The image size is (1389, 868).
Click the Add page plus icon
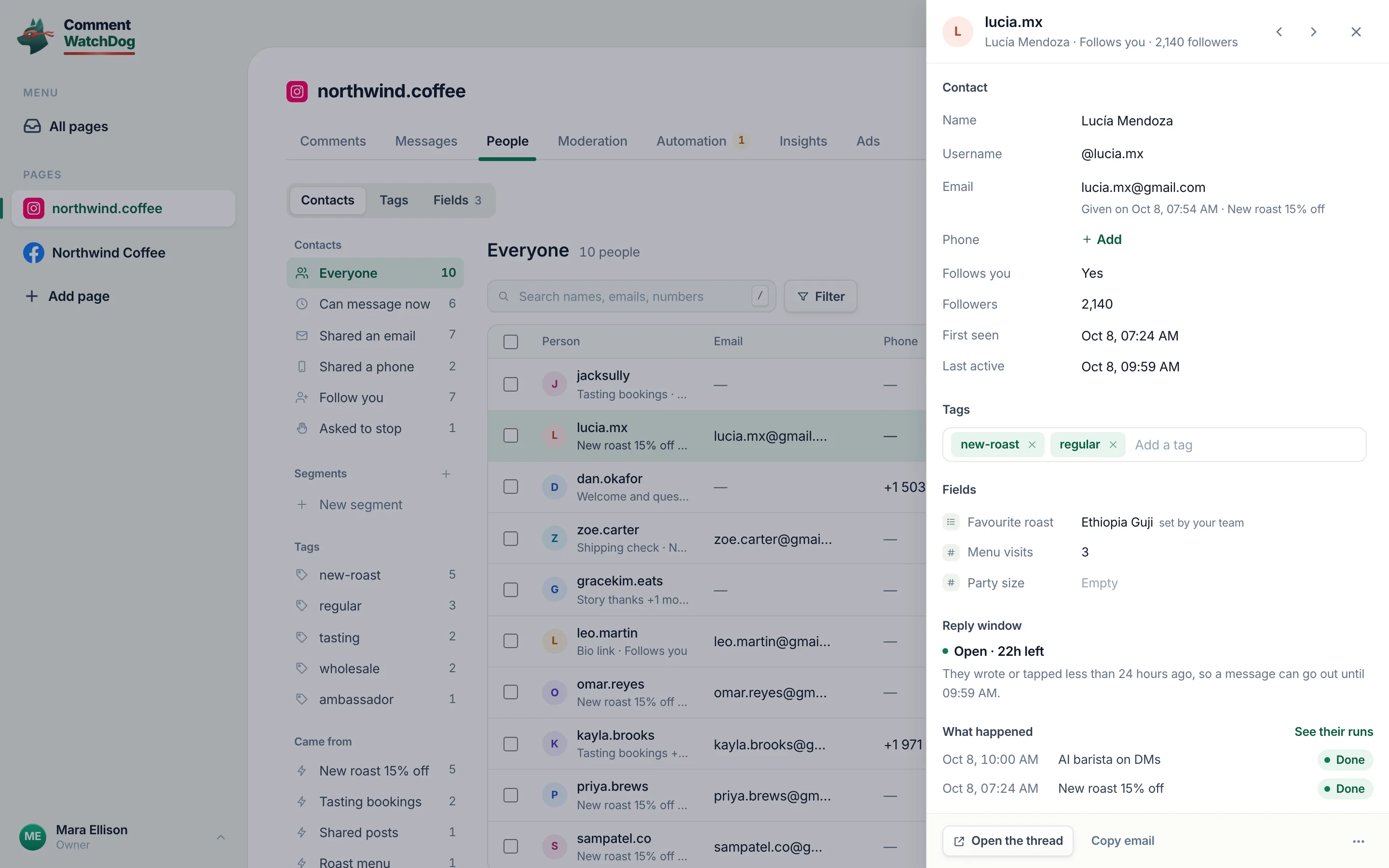(x=31, y=296)
